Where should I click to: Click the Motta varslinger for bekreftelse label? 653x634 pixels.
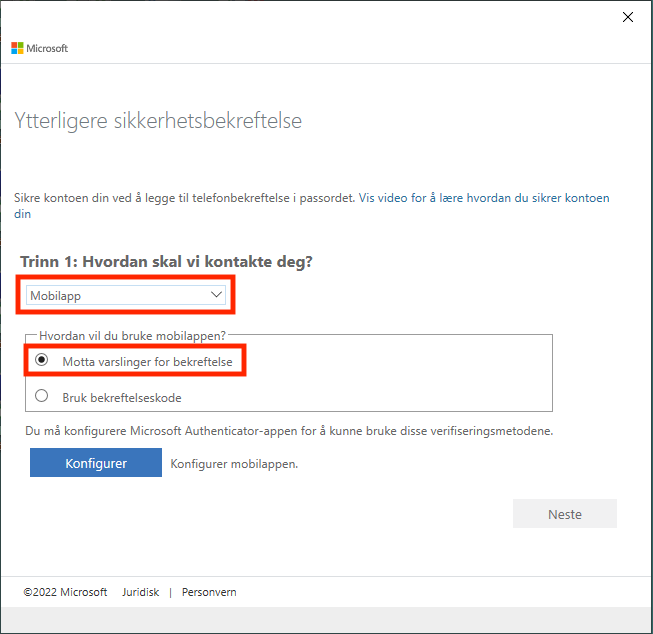click(x=147, y=362)
